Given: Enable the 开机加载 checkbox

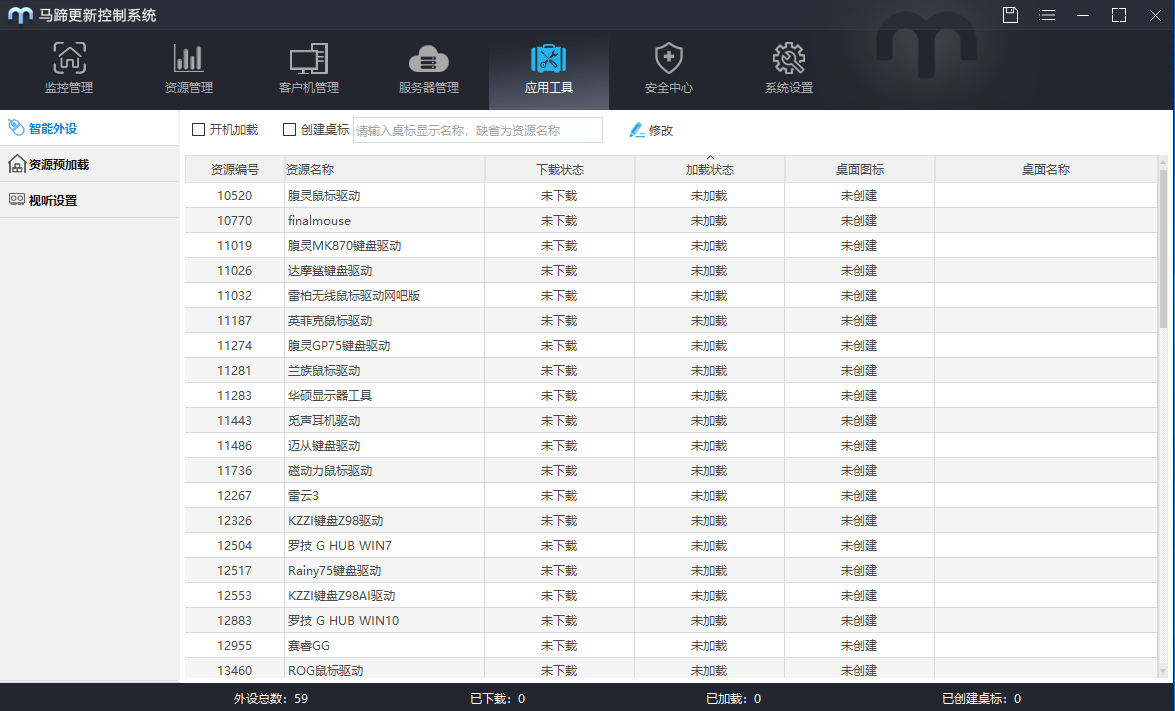Looking at the screenshot, I should pos(199,130).
